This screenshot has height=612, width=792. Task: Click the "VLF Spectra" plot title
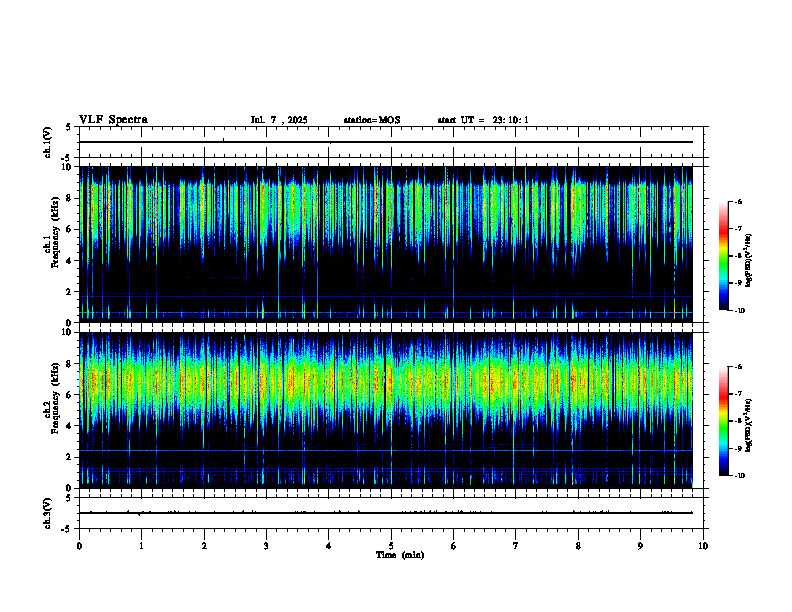pos(113,120)
